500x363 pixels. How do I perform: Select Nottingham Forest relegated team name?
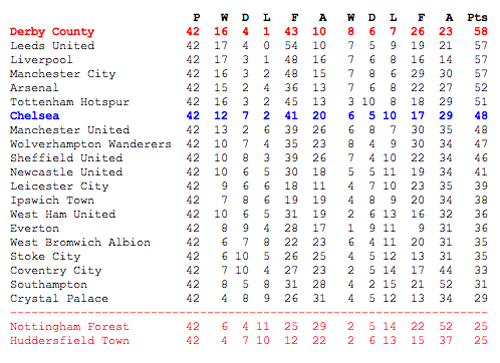tap(69, 327)
